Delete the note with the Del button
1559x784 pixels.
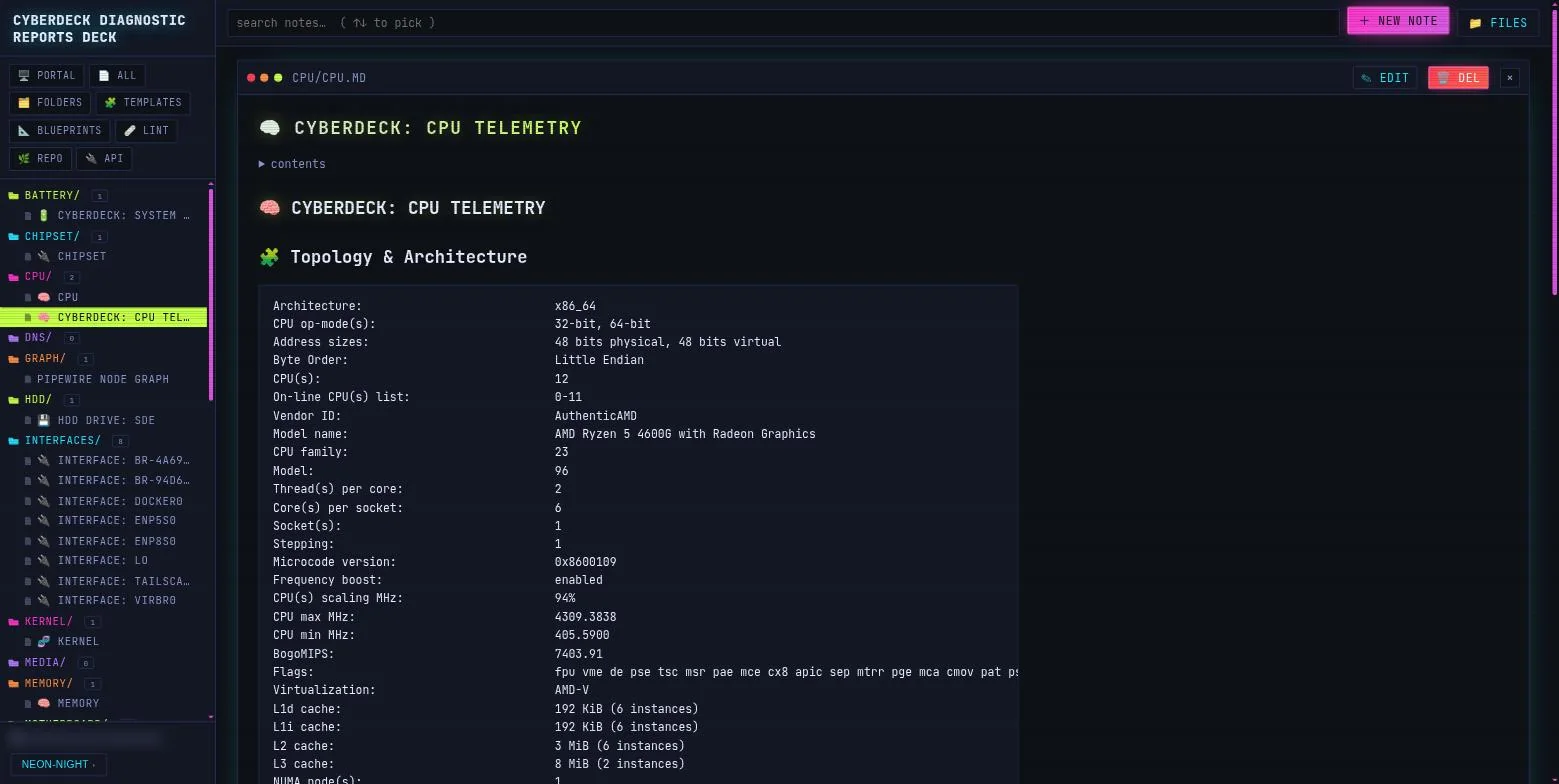pyautogui.click(x=1458, y=77)
